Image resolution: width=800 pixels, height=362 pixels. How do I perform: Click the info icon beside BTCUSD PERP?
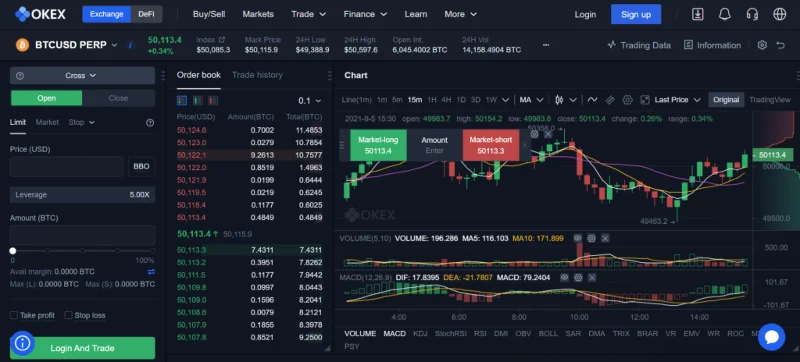pyautogui.click(x=130, y=45)
